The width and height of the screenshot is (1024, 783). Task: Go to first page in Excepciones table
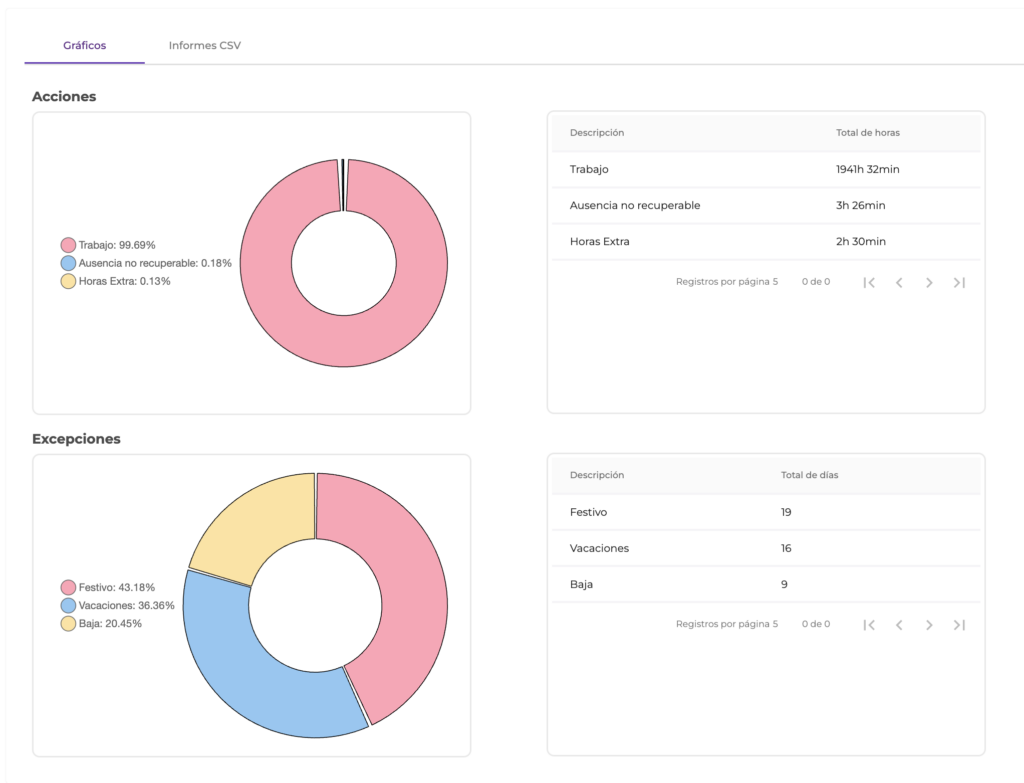click(x=869, y=625)
